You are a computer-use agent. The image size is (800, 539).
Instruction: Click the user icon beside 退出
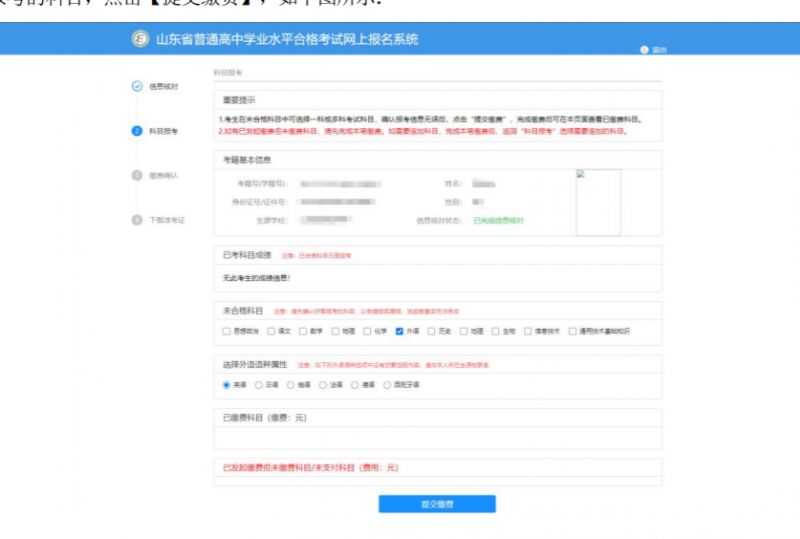644,49
